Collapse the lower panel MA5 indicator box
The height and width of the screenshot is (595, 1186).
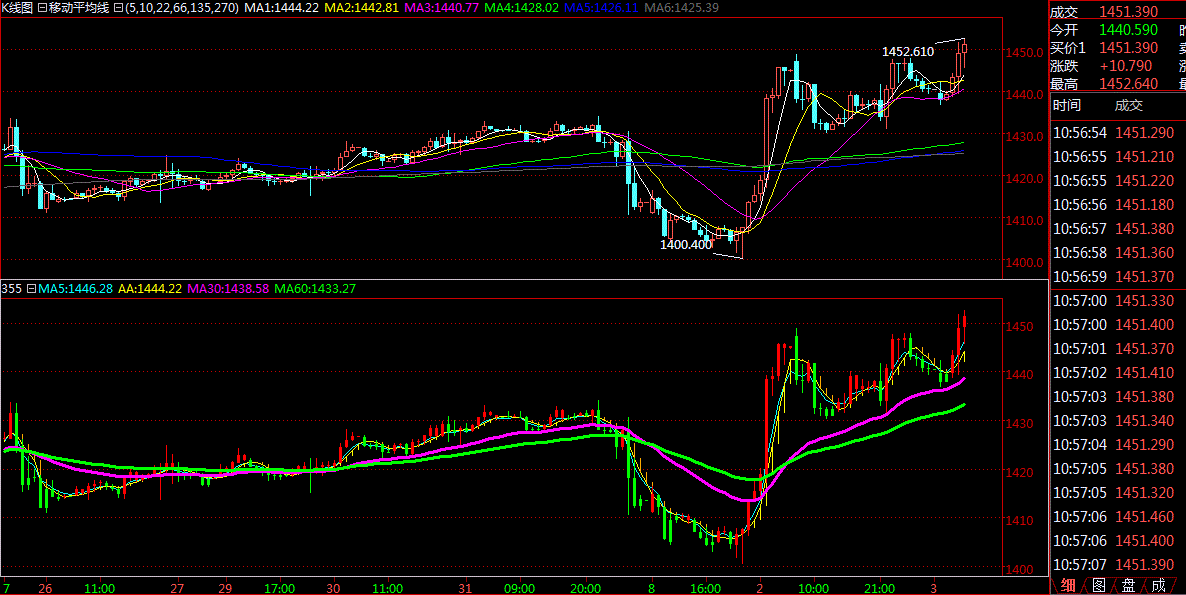point(32,289)
